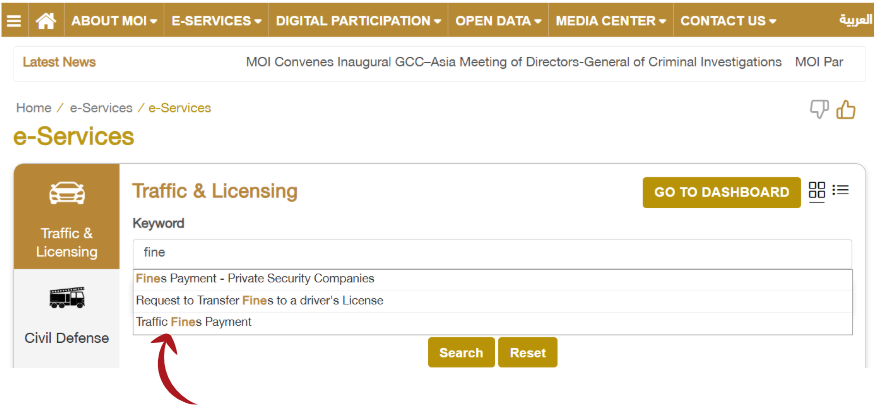Click the thumbs down feedback icon
The height and width of the screenshot is (412, 874).
click(819, 109)
